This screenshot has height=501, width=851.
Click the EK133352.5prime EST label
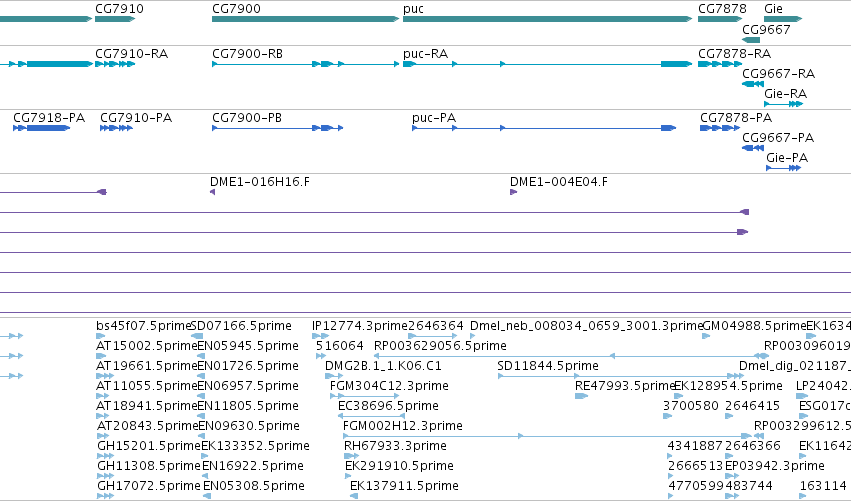pos(255,446)
